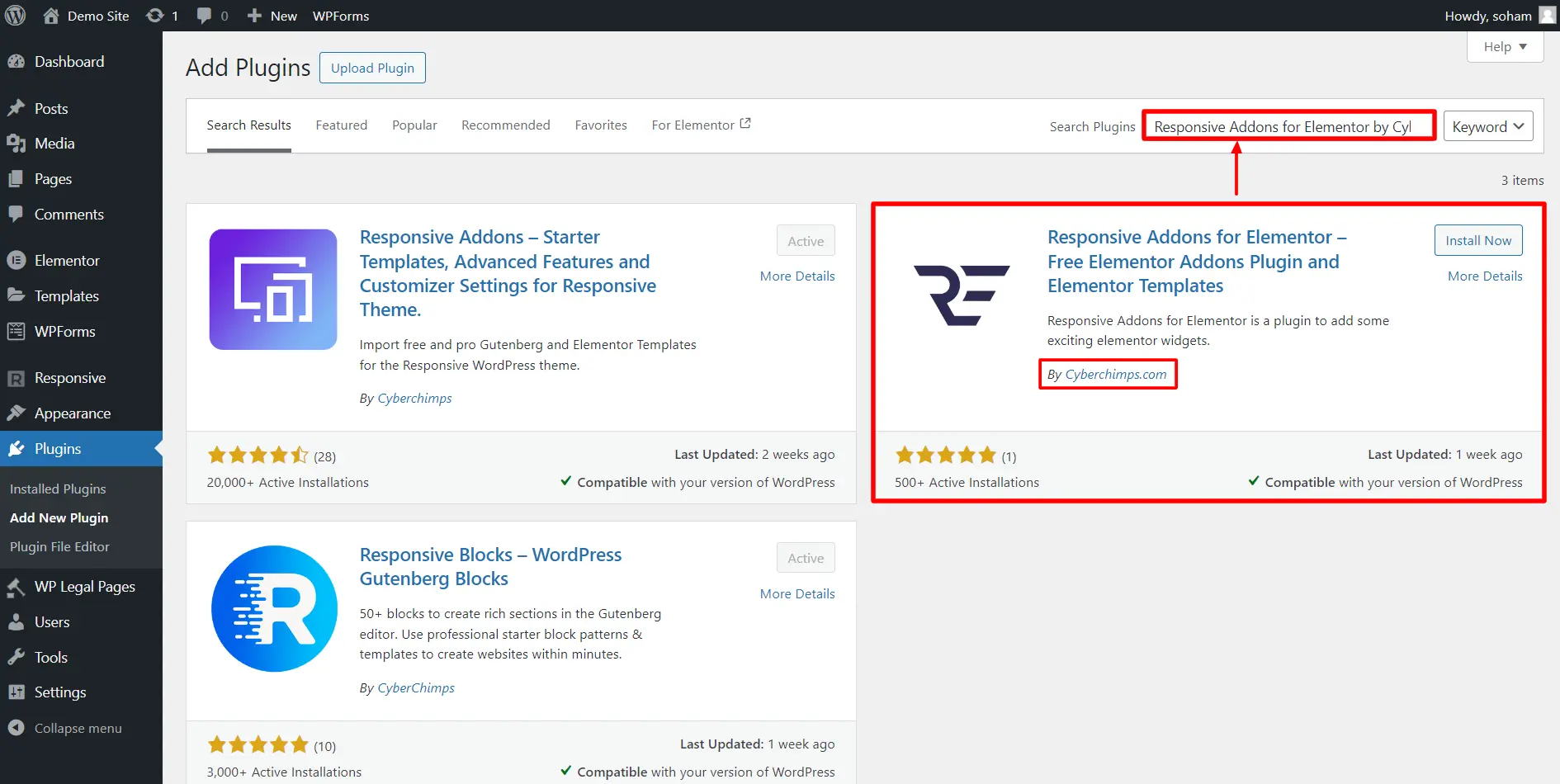
Task: Click the Tools wrench icon
Action: [16, 658]
